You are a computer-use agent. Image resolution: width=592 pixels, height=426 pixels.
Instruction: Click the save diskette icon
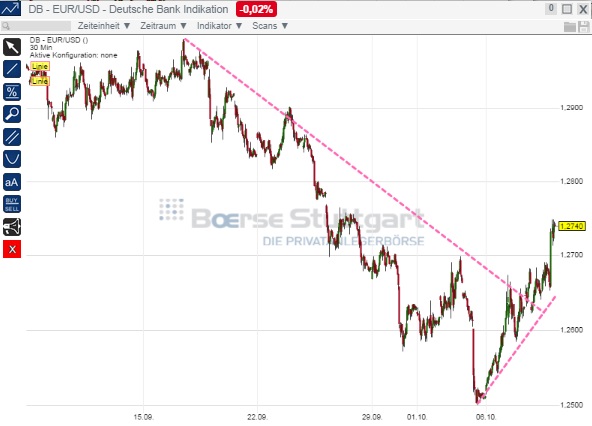point(584,27)
